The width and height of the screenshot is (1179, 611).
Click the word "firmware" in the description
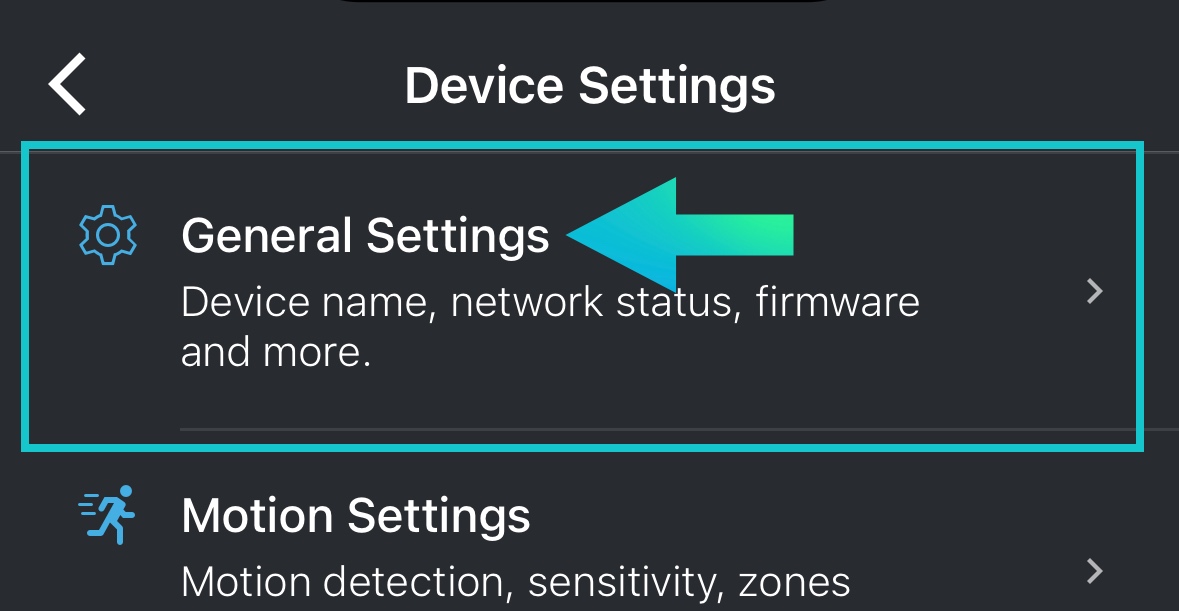click(838, 301)
